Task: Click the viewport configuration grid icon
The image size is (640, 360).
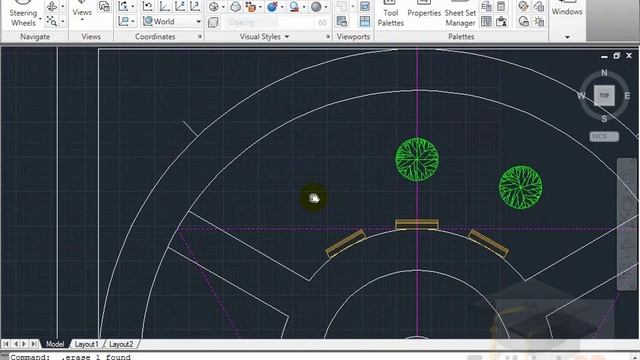Action: [x=365, y=21]
